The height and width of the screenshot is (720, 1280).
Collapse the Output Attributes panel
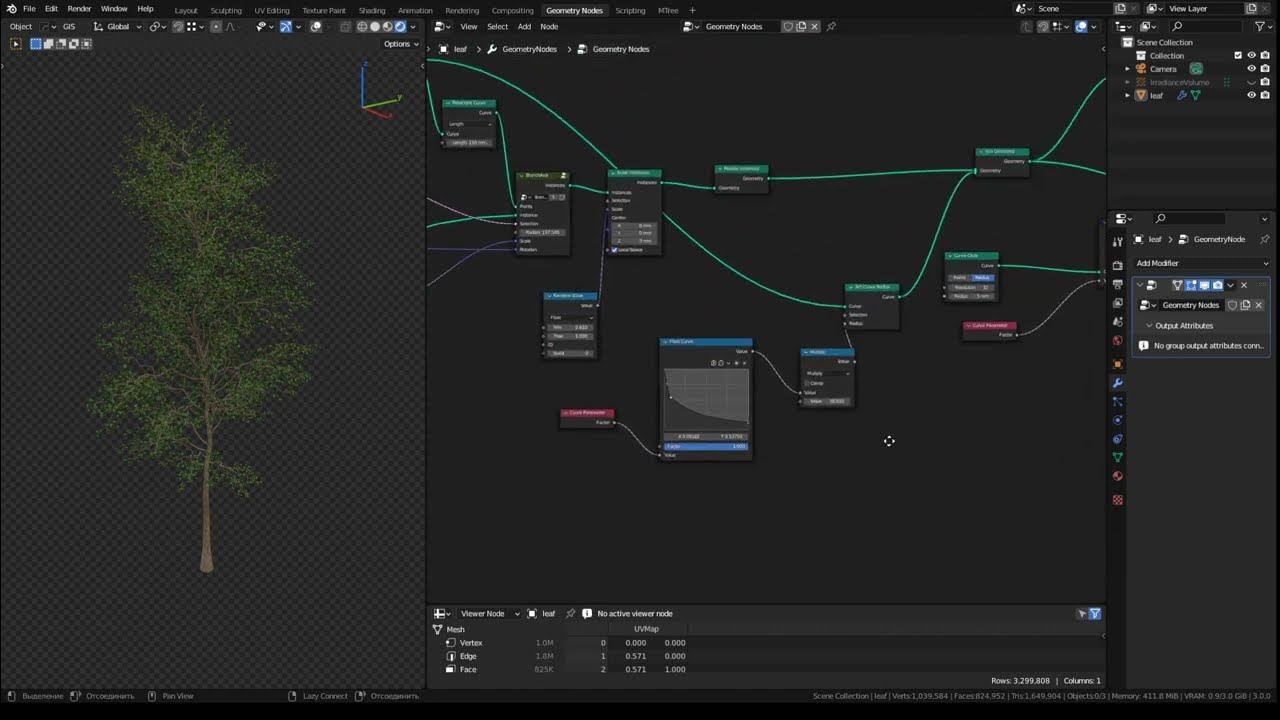[x=1149, y=326]
